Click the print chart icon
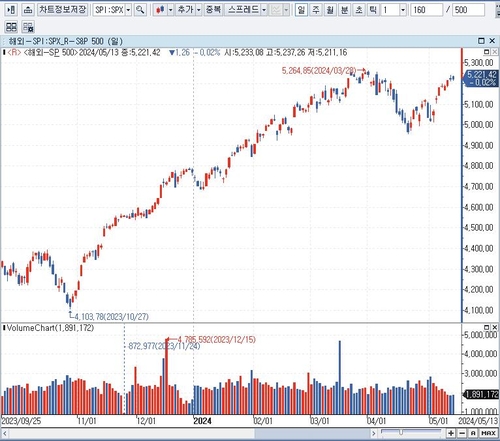The width and height of the screenshot is (500, 441). [28, 10]
